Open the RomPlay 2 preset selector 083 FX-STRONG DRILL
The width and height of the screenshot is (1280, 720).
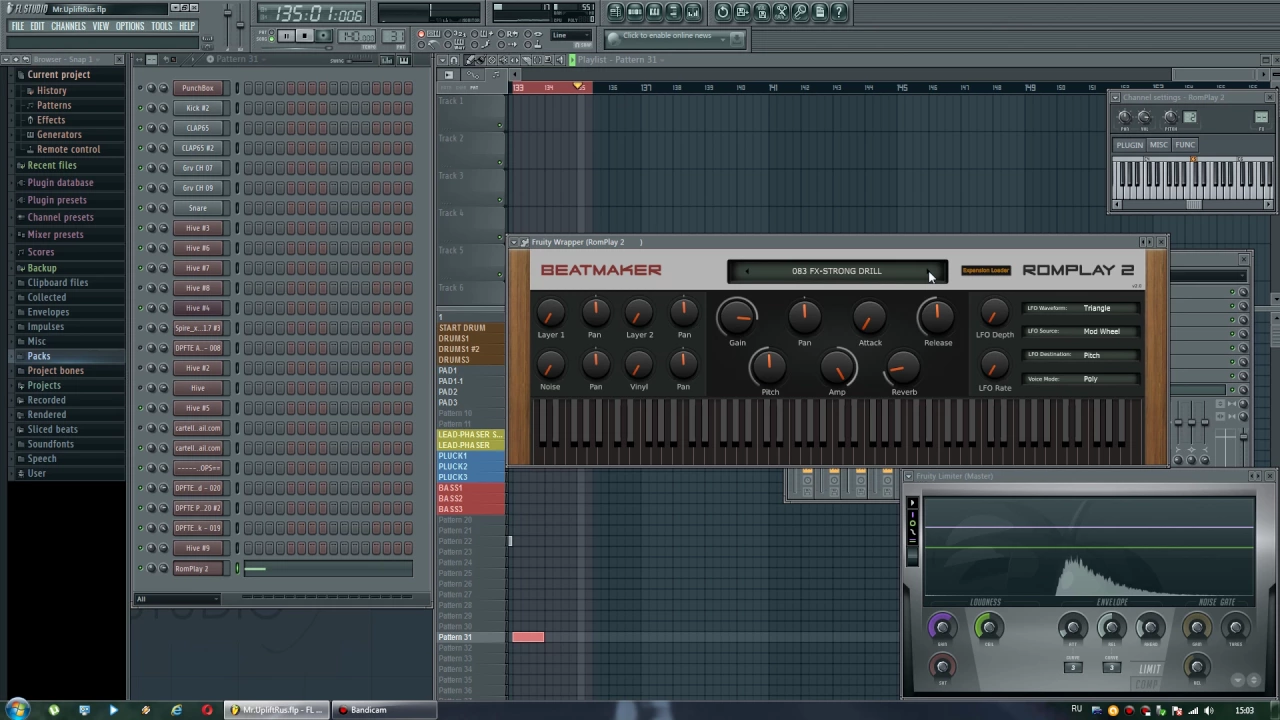pyautogui.click(x=837, y=271)
